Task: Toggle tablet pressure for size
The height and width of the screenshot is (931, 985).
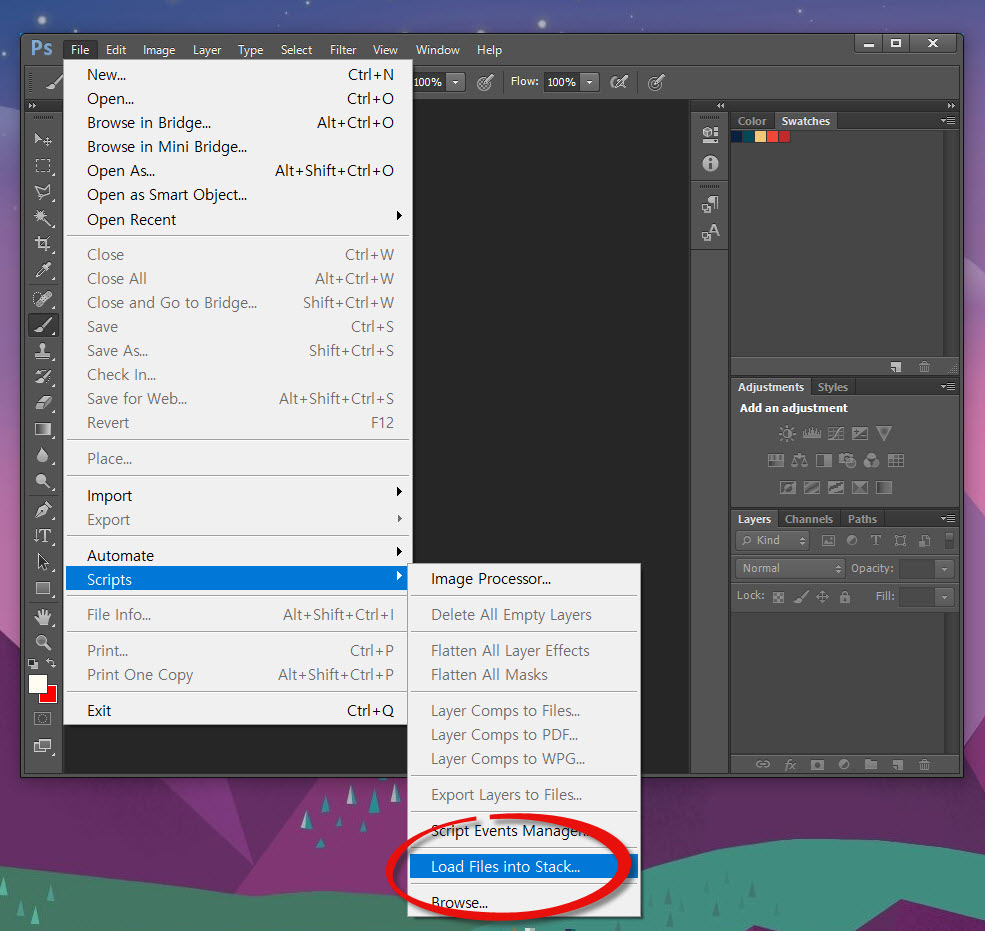Action: coord(656,82)
